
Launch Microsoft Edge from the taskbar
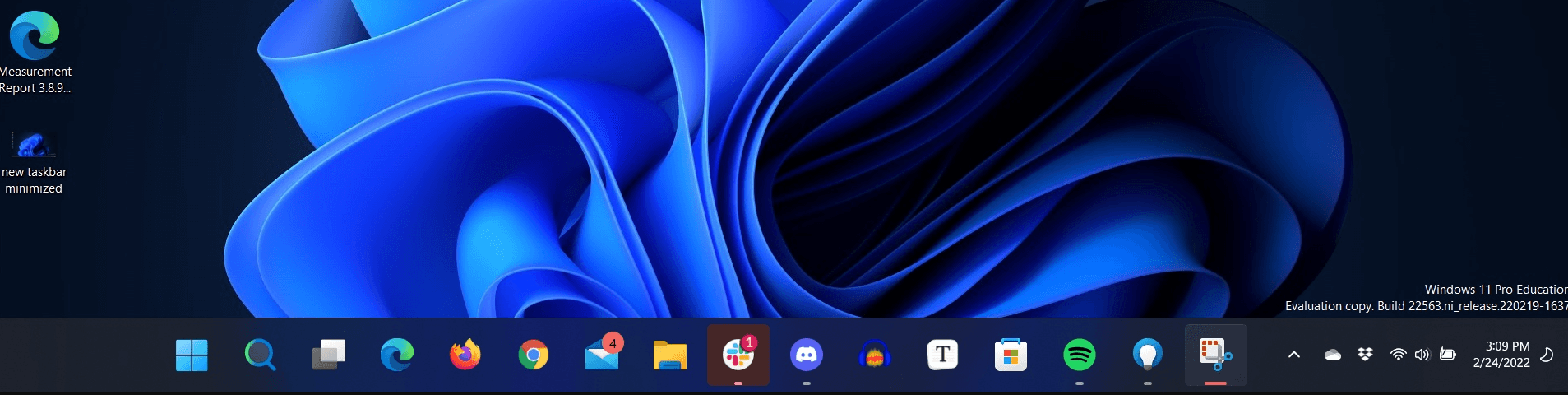click(396, 355)
